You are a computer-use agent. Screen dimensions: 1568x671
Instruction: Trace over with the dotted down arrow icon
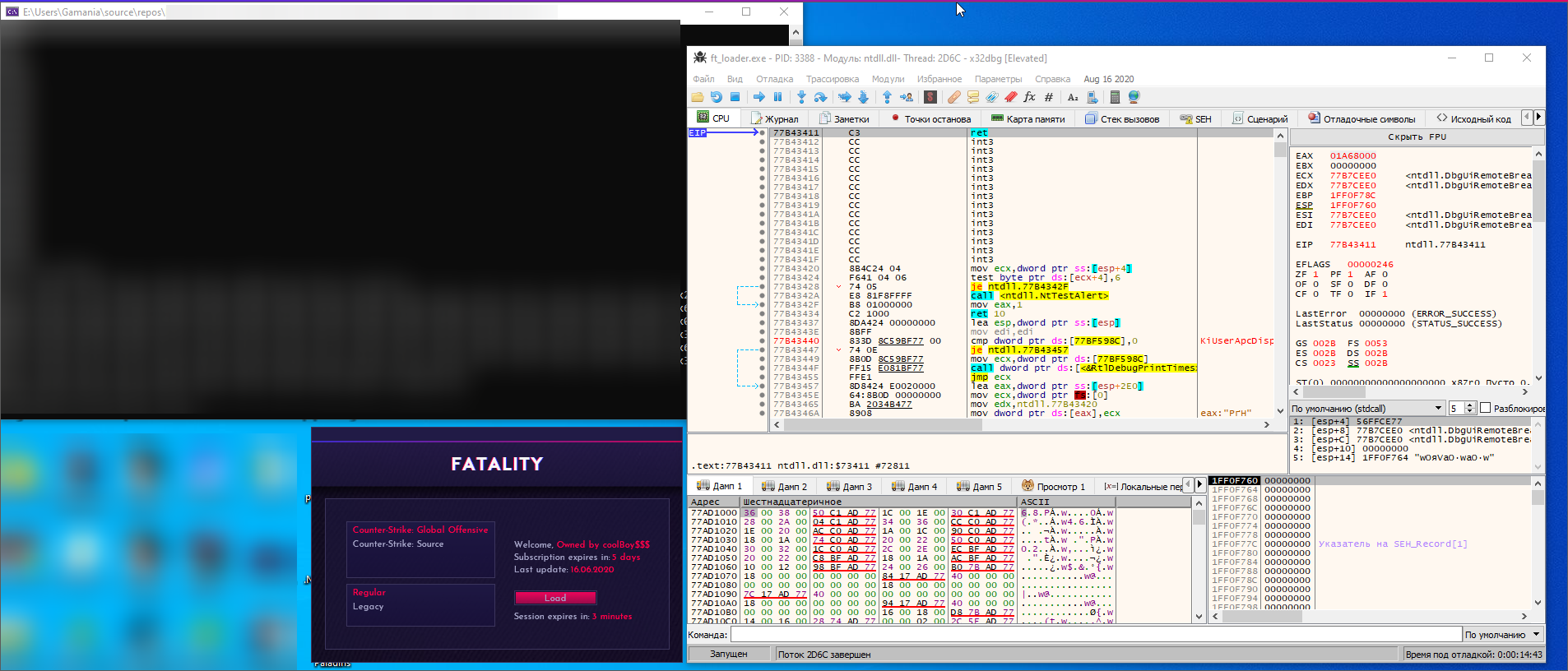pos(863,97)
